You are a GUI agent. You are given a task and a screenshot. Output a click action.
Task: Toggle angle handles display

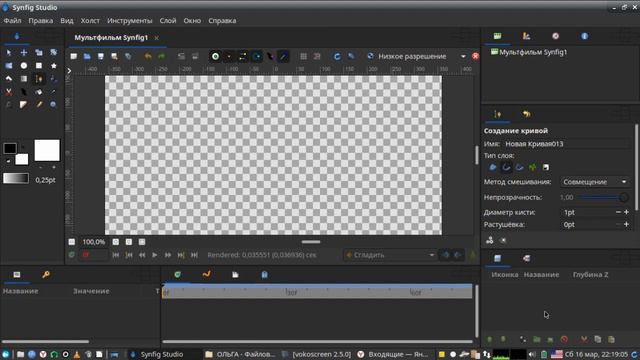284,56
